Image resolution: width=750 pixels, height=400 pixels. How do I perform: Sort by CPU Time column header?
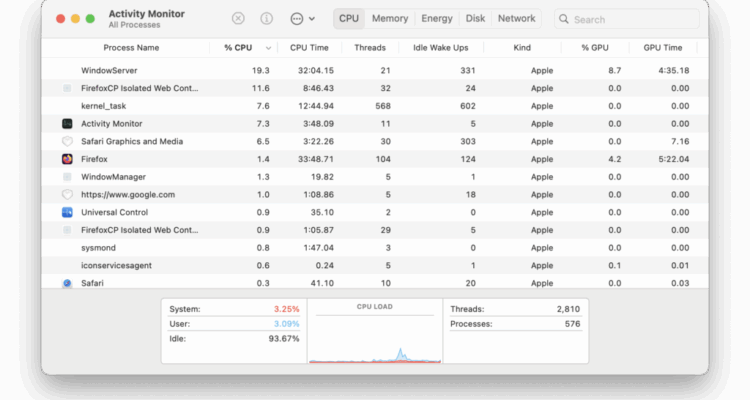309,48
